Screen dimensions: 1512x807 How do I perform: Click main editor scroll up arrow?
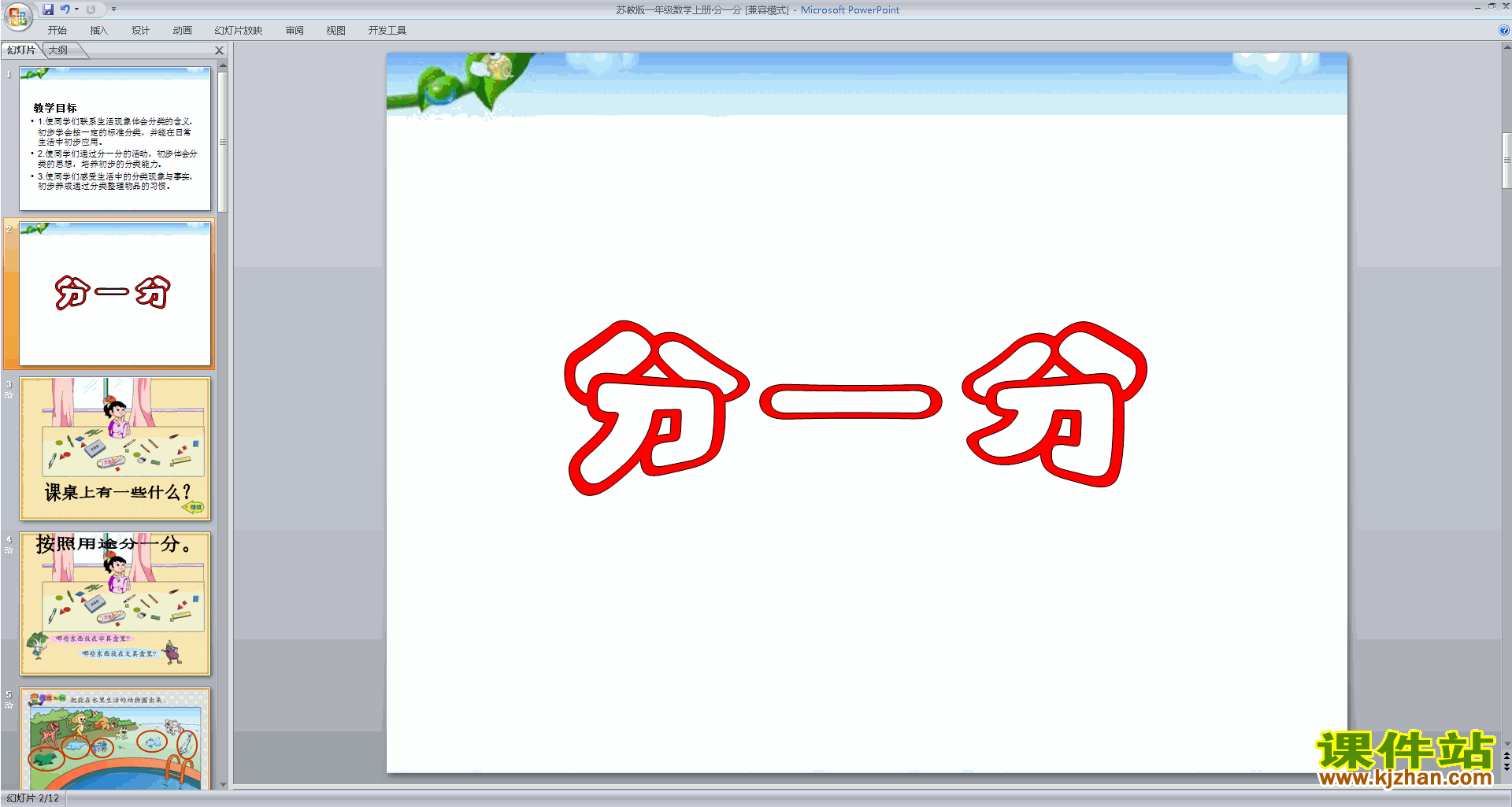[1506, 47]
